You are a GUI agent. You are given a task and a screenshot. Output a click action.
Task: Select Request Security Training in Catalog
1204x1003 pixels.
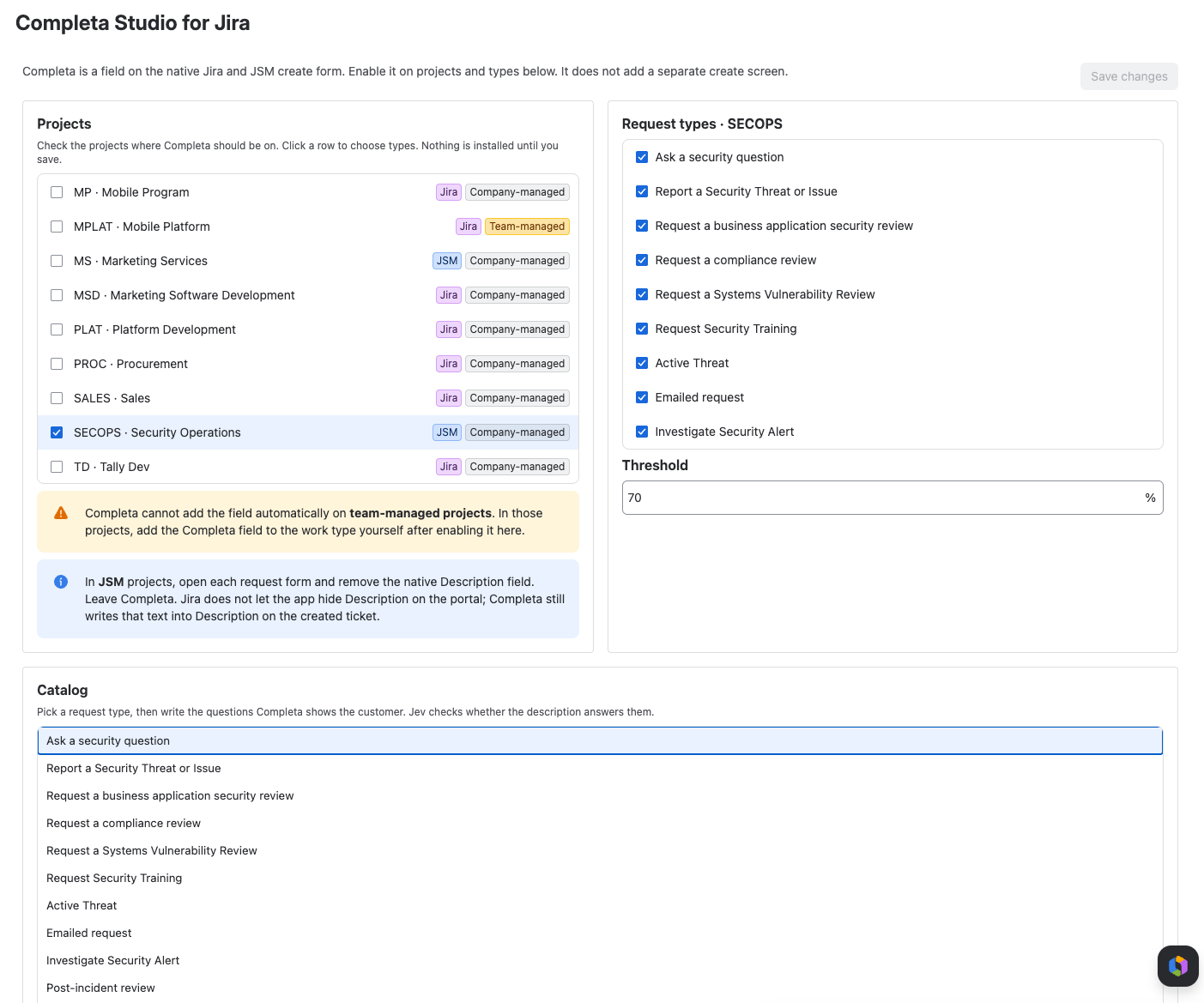(600, 878)
